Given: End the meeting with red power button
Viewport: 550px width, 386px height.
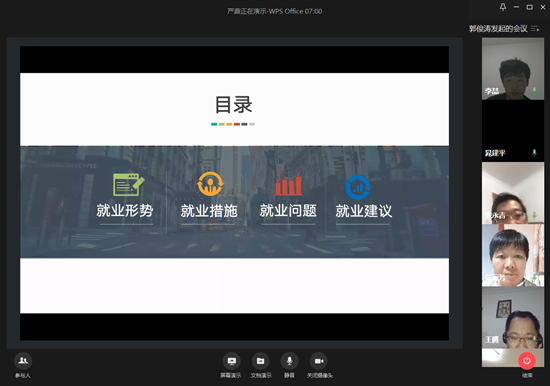Looking at the screenshot, I should pyautogui.click(x=527, y=361).
